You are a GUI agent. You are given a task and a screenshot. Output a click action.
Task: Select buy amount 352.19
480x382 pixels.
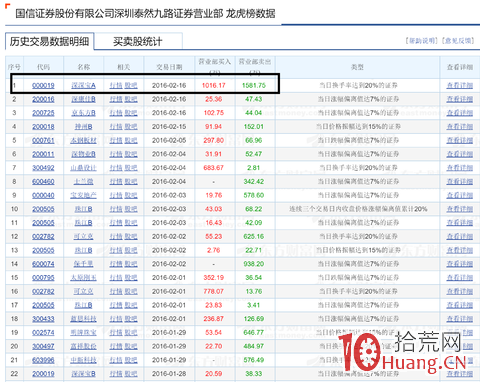click(214, 278)
